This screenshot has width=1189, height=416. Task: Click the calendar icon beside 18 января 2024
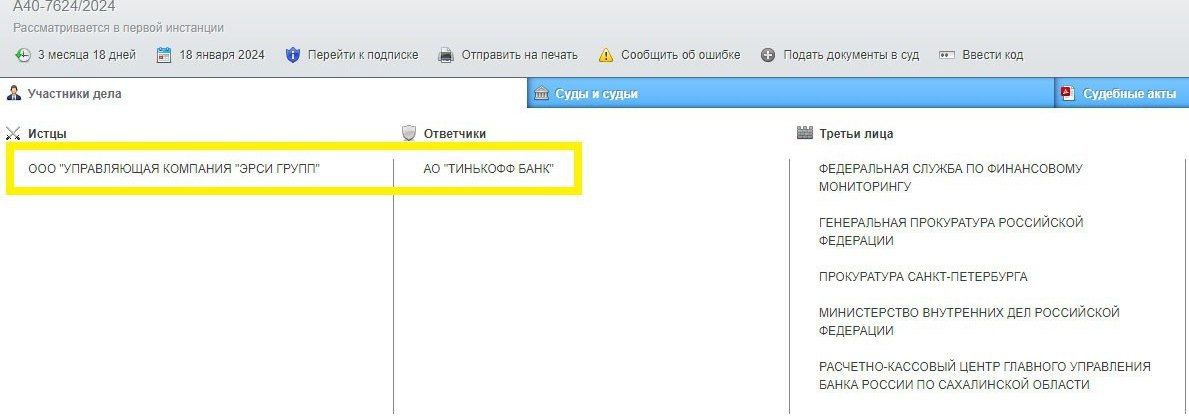click(x=164, y=55)
